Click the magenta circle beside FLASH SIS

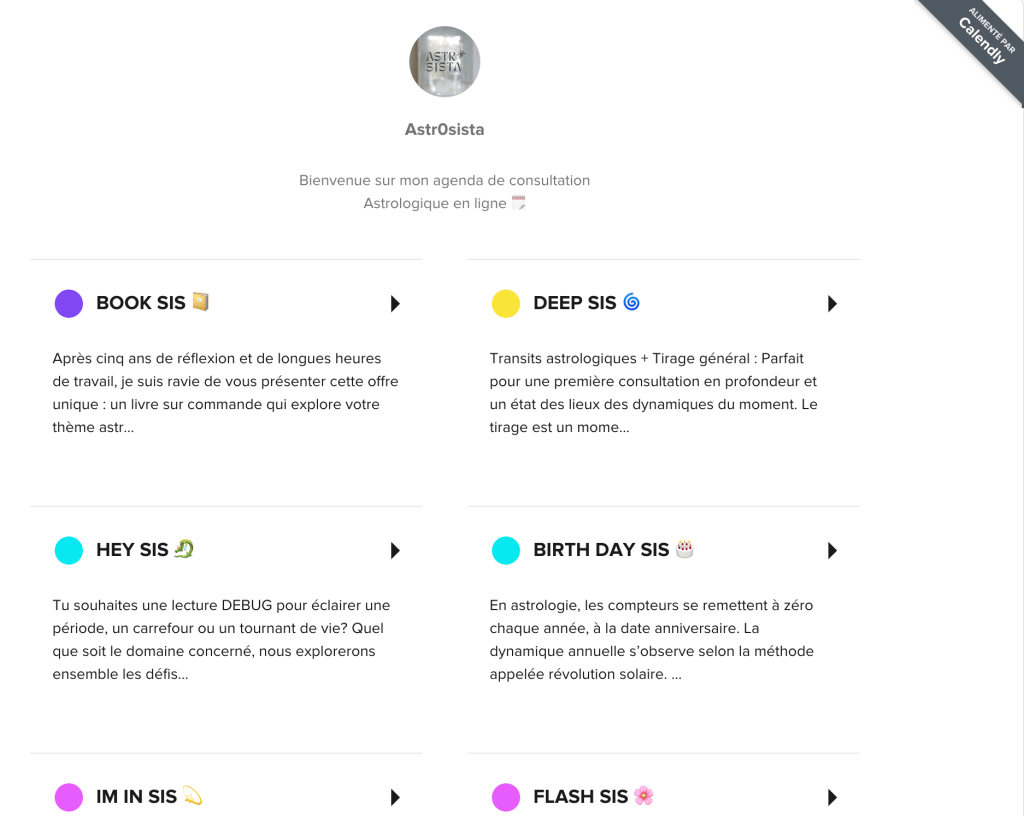[506, 797]
